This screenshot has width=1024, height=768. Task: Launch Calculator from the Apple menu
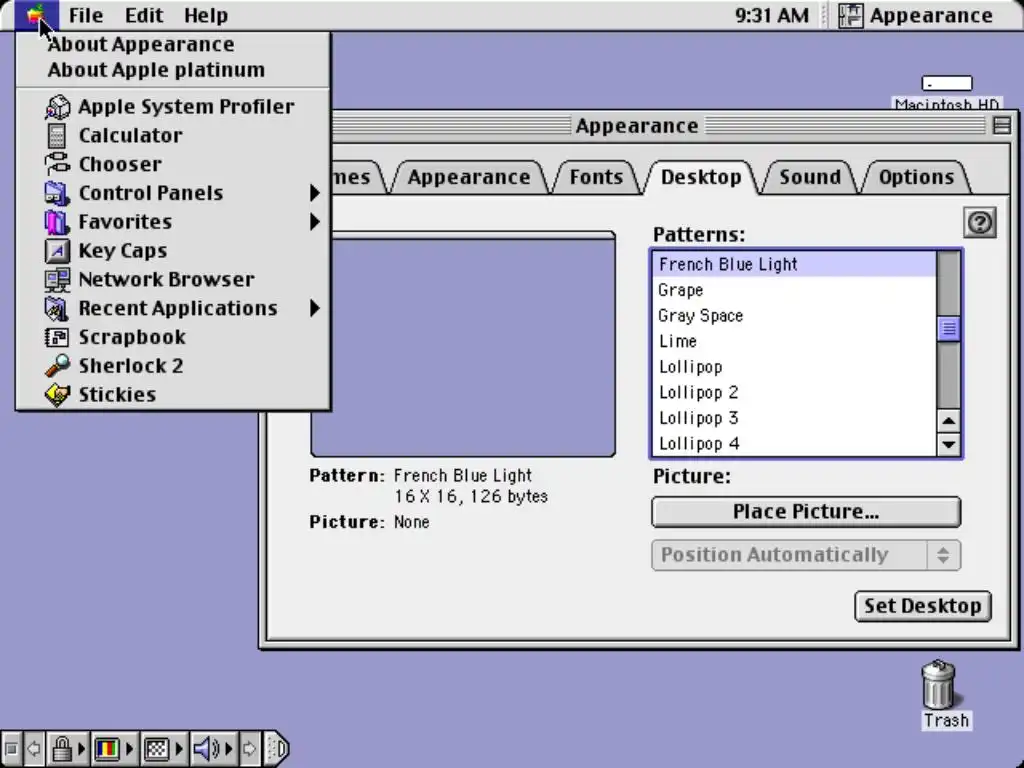pos(173,135)
